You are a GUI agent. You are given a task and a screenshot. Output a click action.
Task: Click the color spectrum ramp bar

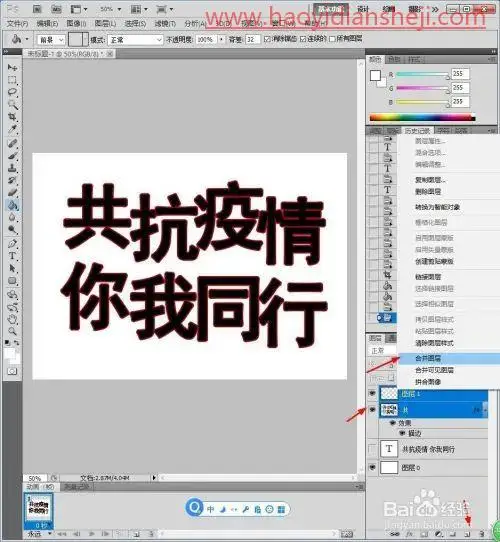422,118
